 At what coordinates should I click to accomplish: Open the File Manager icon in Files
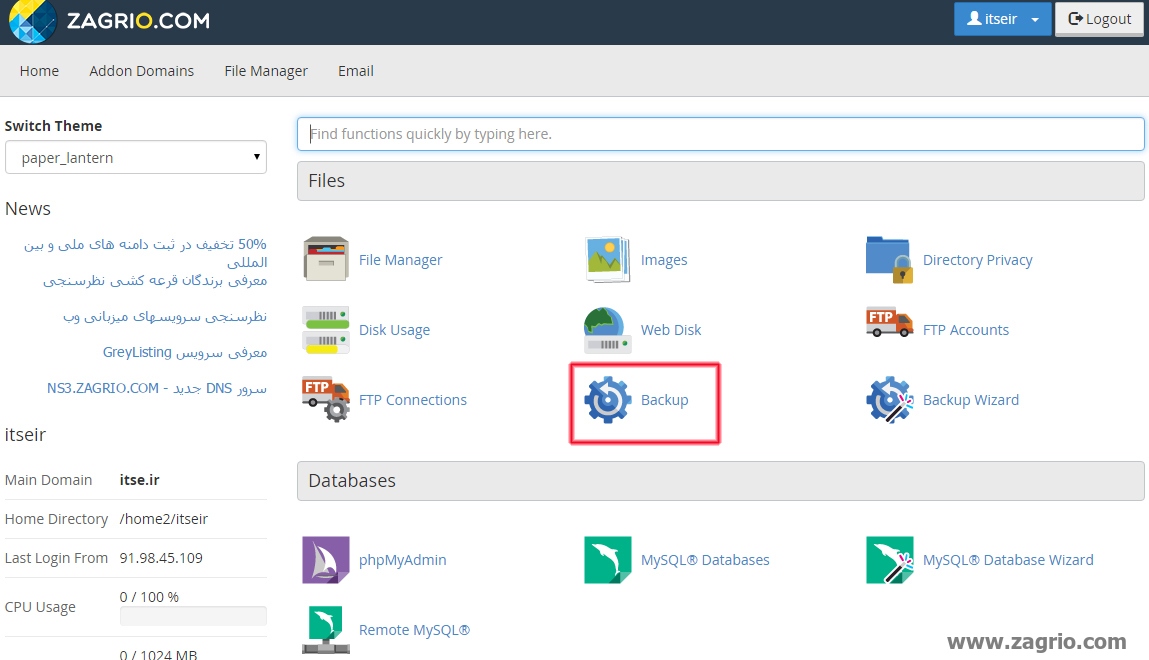tap(326, 259)
